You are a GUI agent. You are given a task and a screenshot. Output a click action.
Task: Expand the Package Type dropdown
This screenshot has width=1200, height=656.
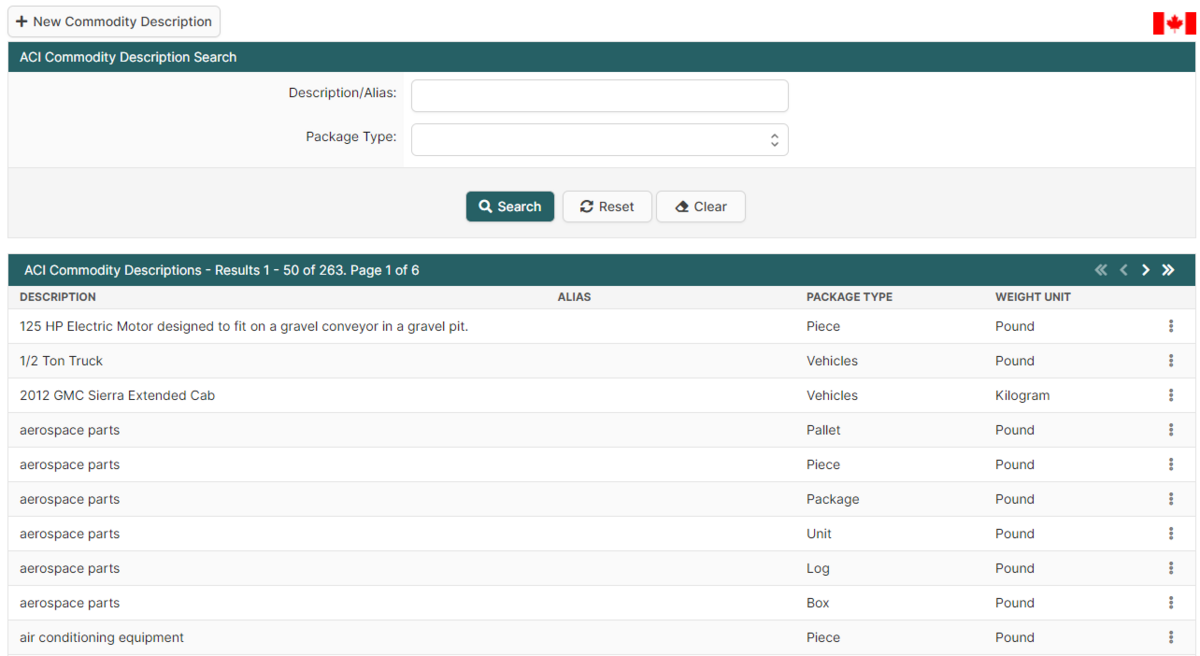[599, 140]
